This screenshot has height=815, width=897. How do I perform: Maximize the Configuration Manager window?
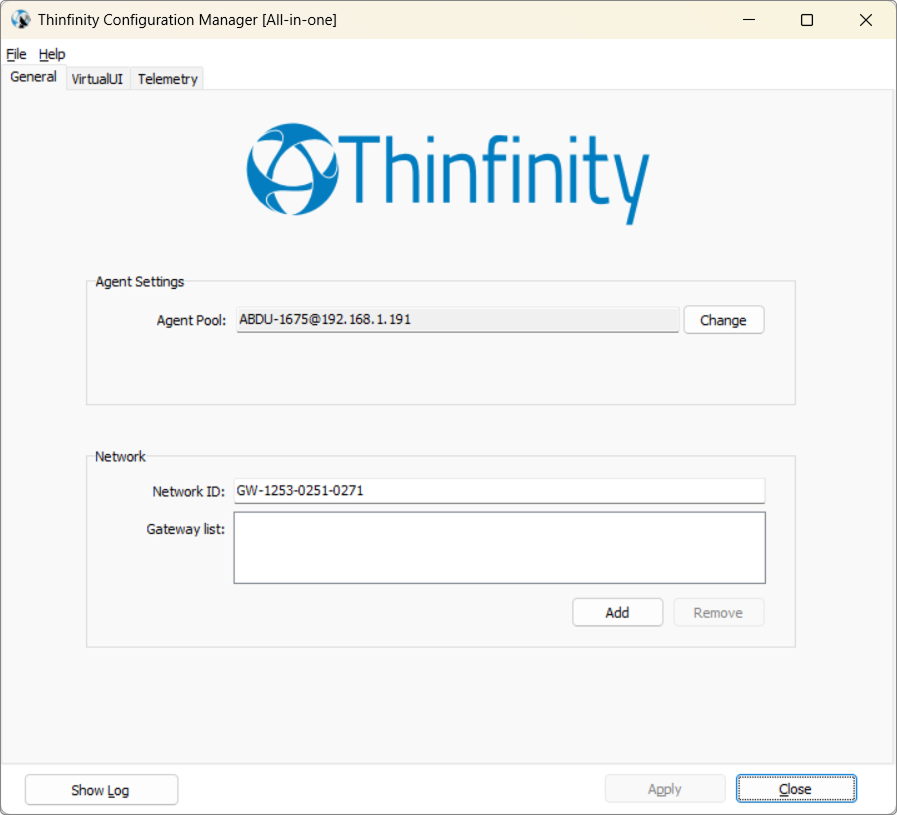pos(807,20)
